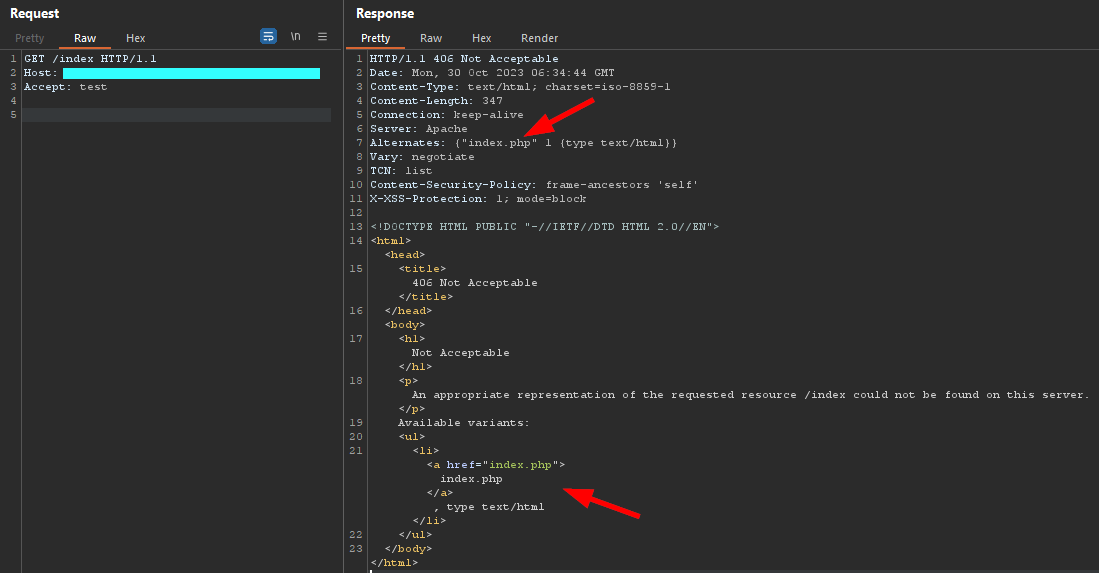Click the <head> opening tag
Viewport: 1099px width, 573px height.
(404, 255)
